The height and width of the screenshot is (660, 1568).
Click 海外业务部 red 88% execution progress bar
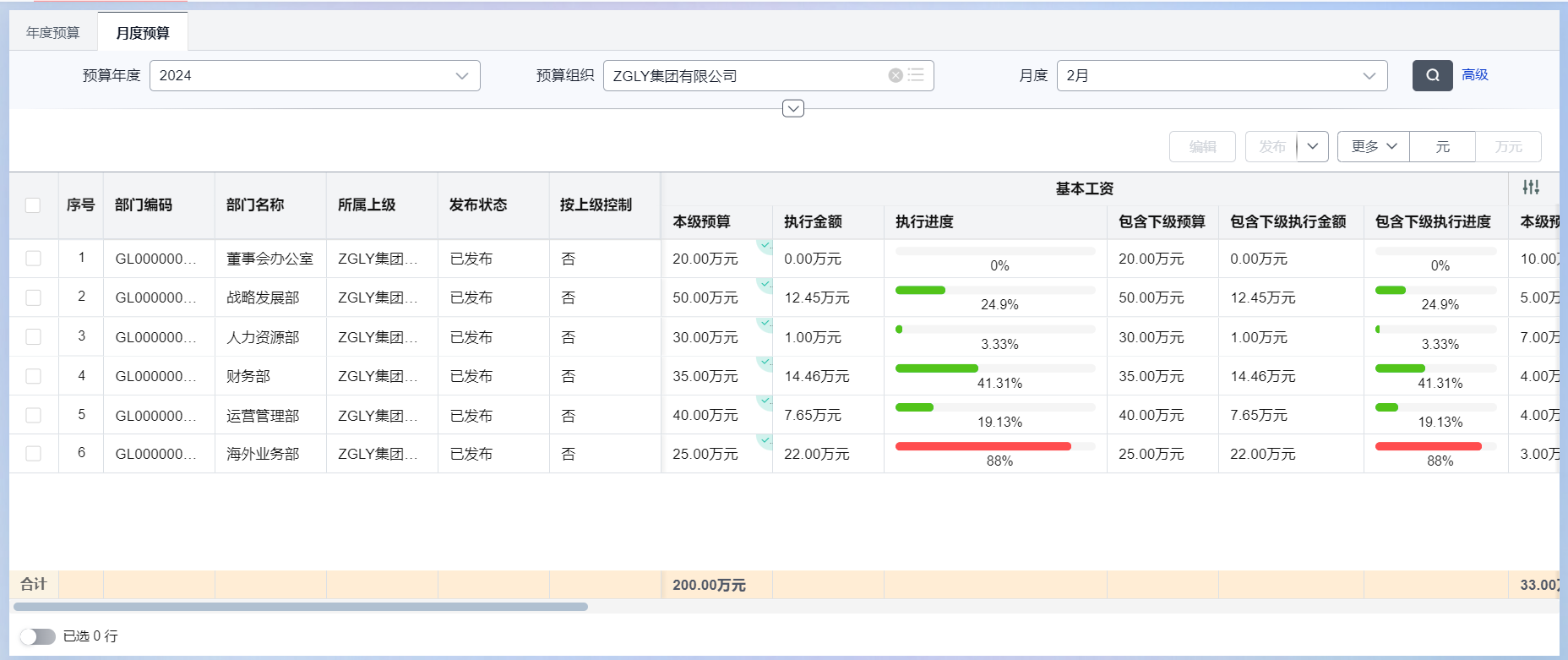(995, 446)
